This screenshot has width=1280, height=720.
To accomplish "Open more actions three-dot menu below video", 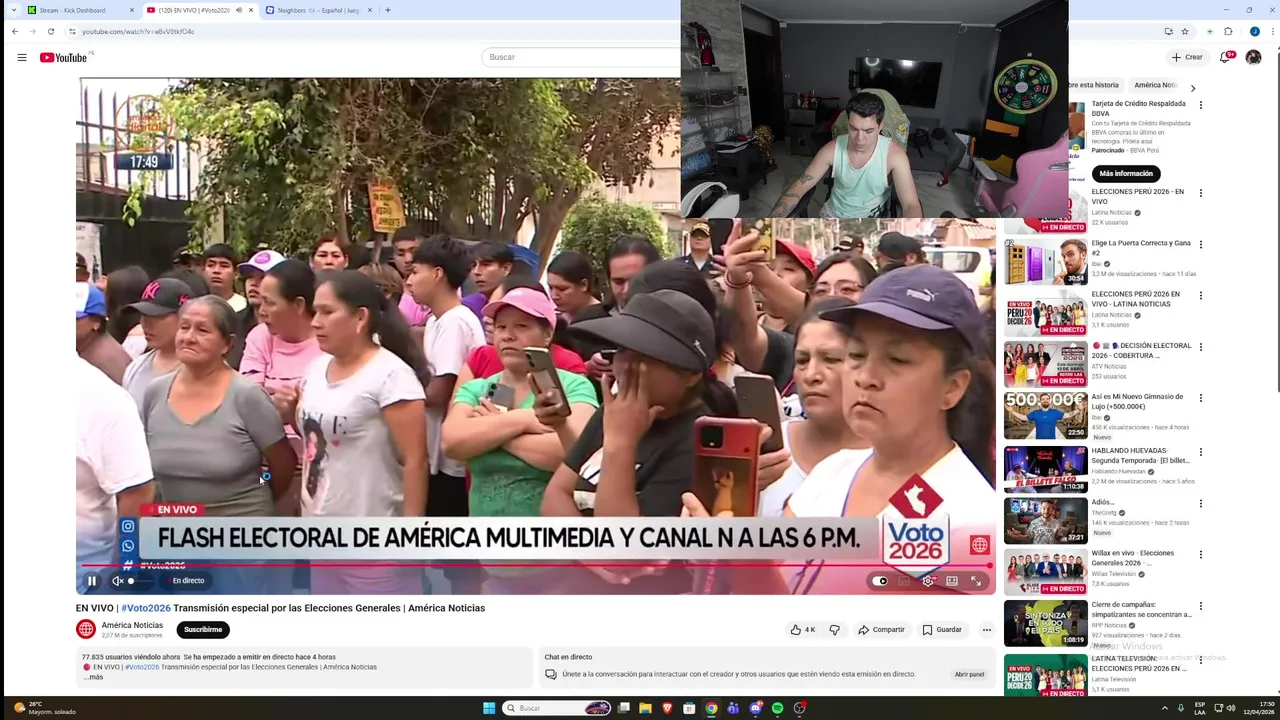I will [x=986, y=630].
